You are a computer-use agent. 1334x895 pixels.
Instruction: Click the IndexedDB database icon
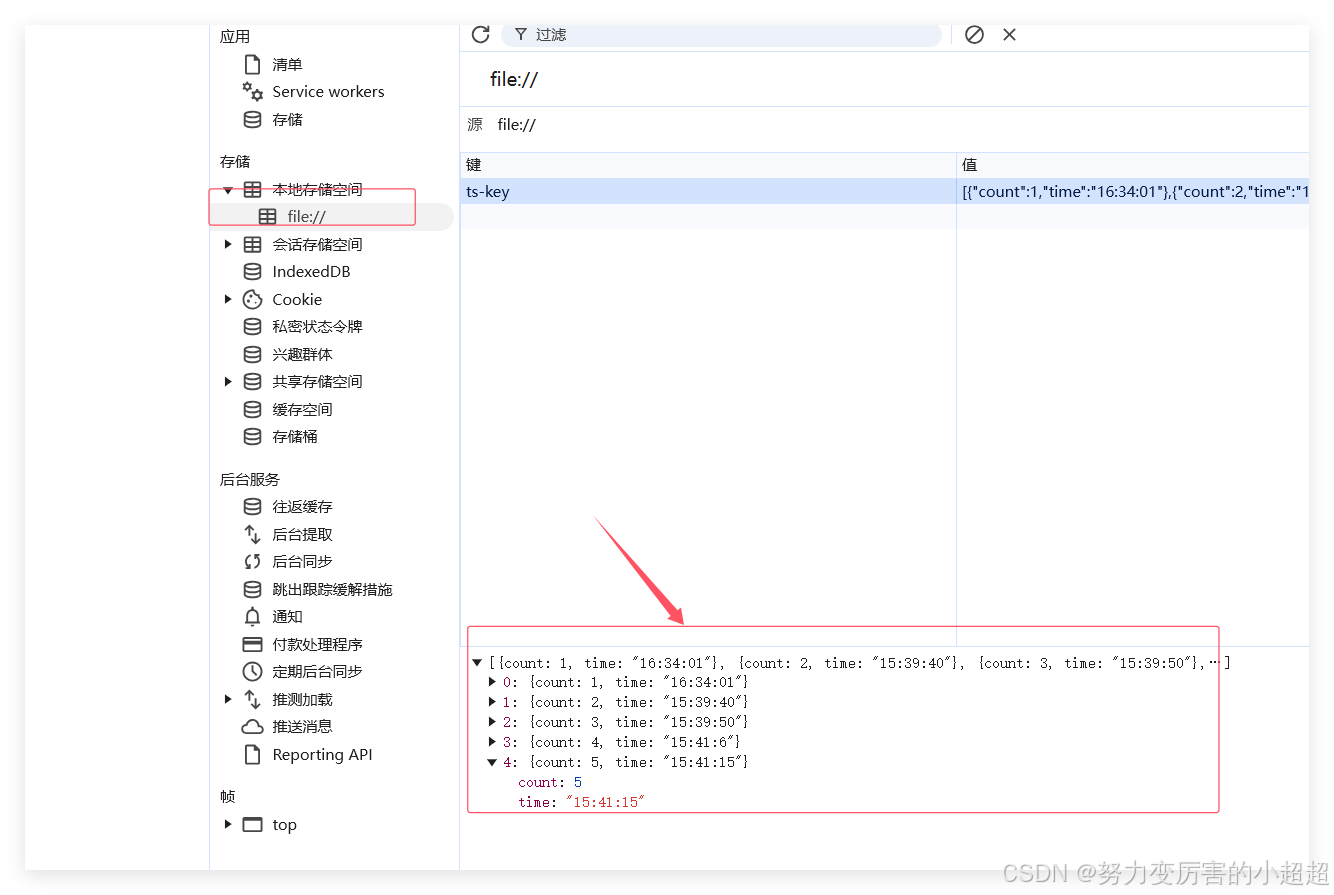(253, 272)
